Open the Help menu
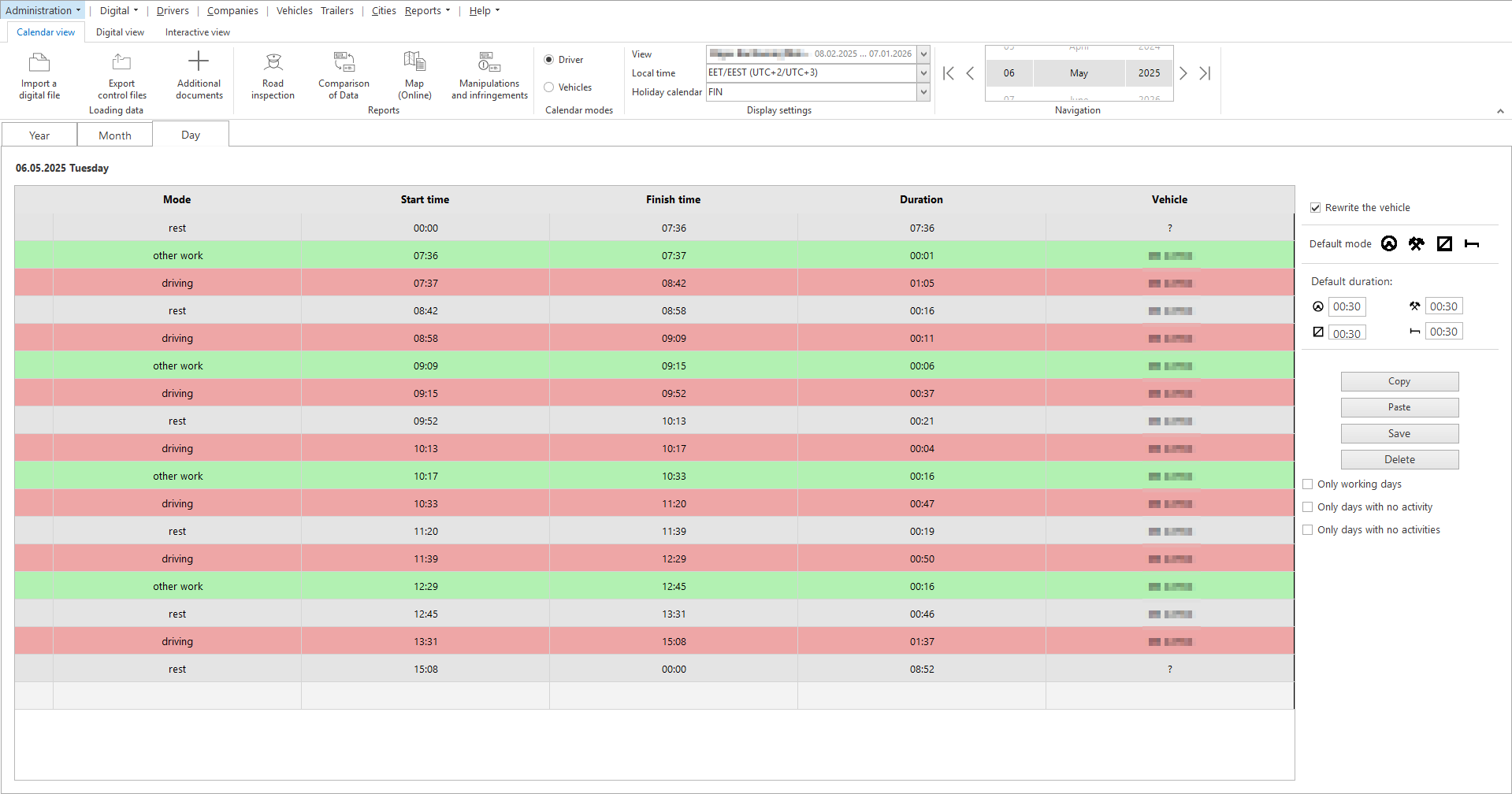This screenshot has width=1512, height=794. pos(485,10)
